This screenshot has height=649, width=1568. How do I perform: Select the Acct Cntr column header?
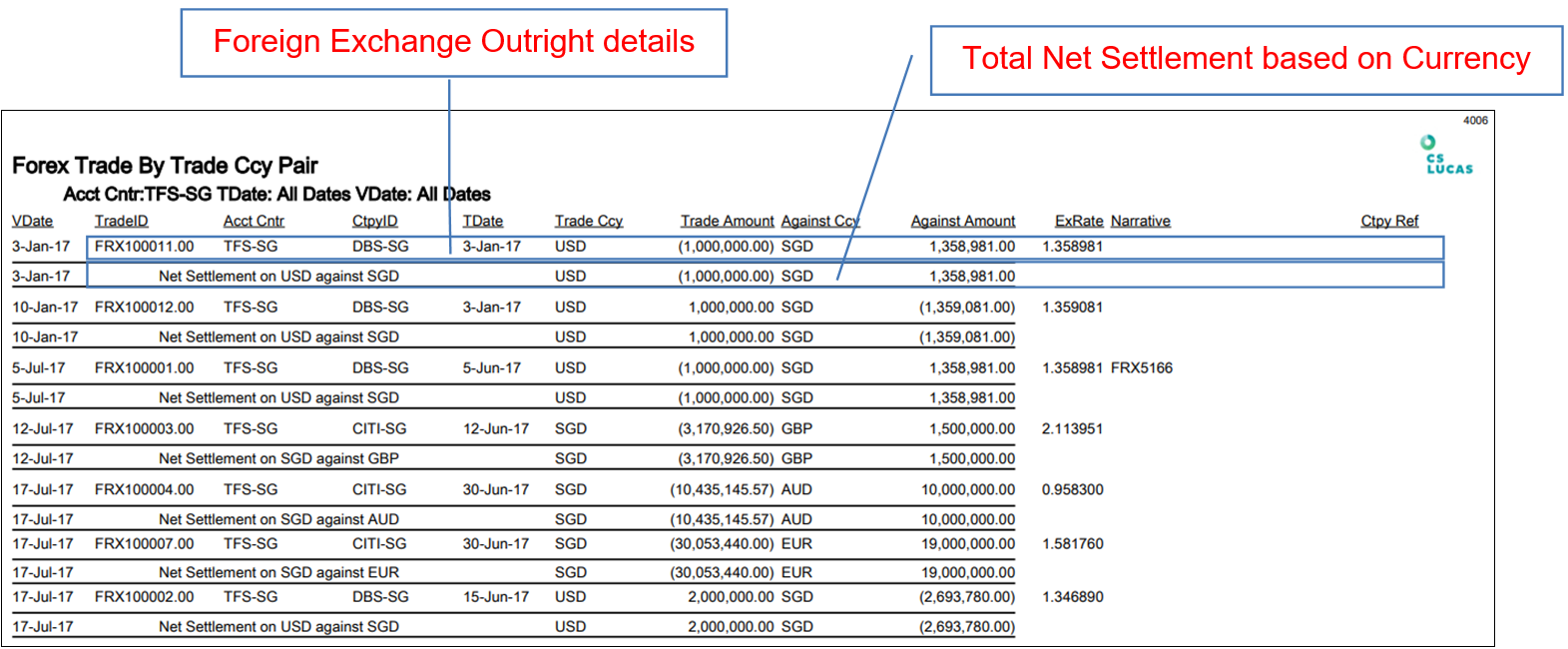[x=254, y=221]
